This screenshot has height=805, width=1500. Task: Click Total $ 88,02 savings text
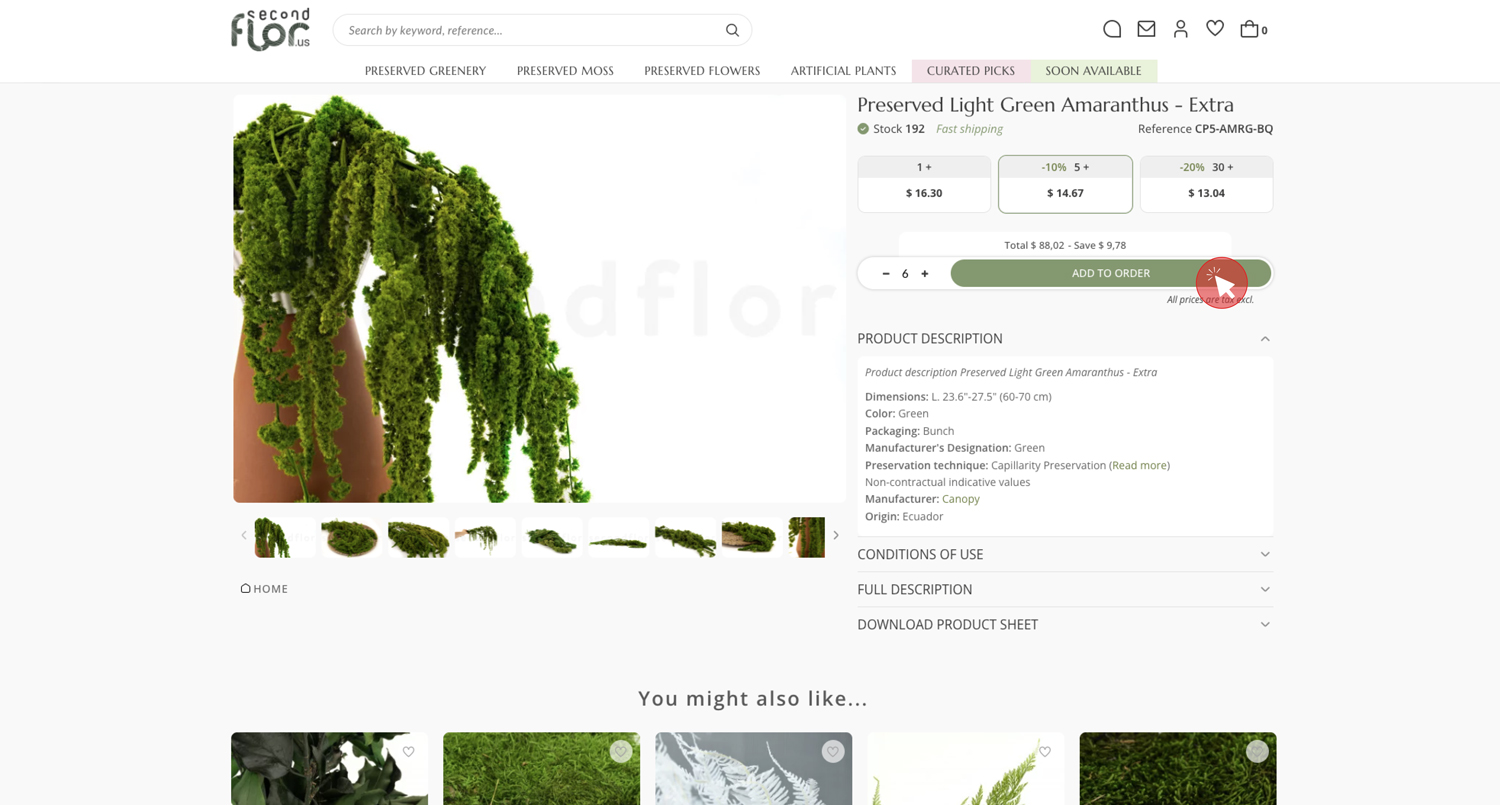1065,245
